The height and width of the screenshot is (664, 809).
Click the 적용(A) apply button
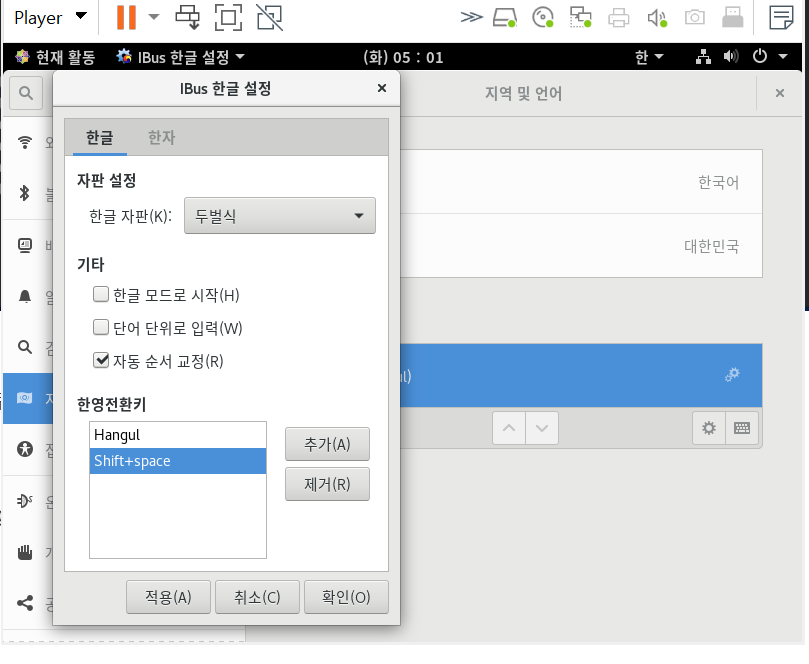[168, 597]
